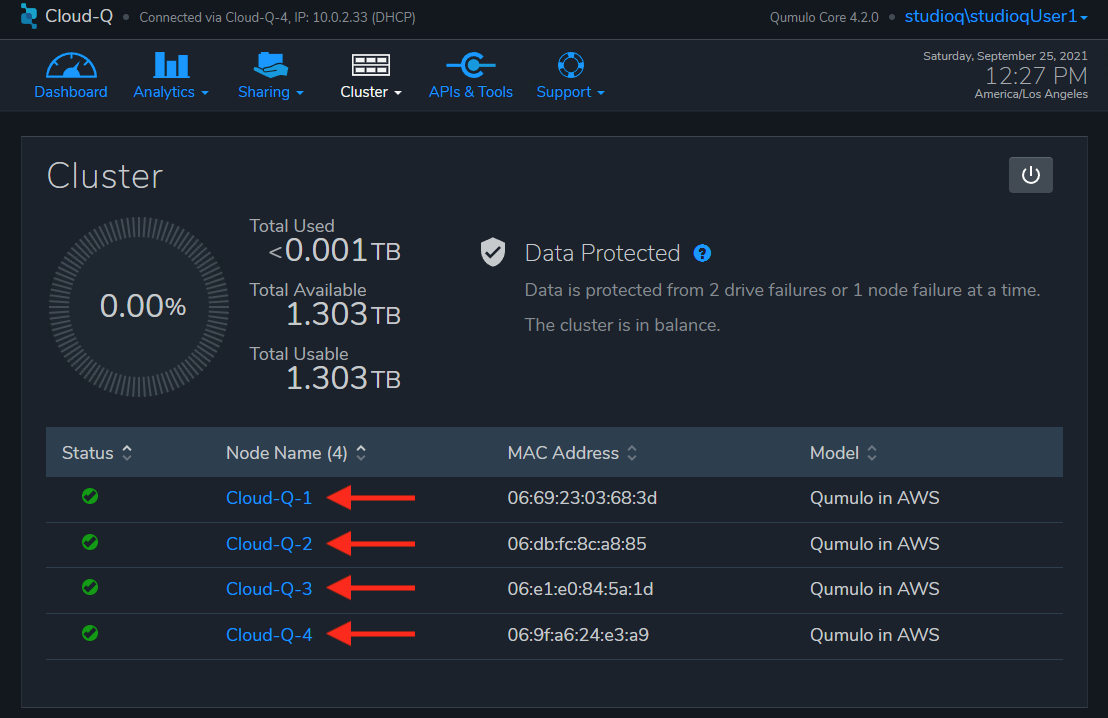Click green status check for Cloud-Q-3
The height and width of the screenshot is (718, 1108).
point(90,587)
